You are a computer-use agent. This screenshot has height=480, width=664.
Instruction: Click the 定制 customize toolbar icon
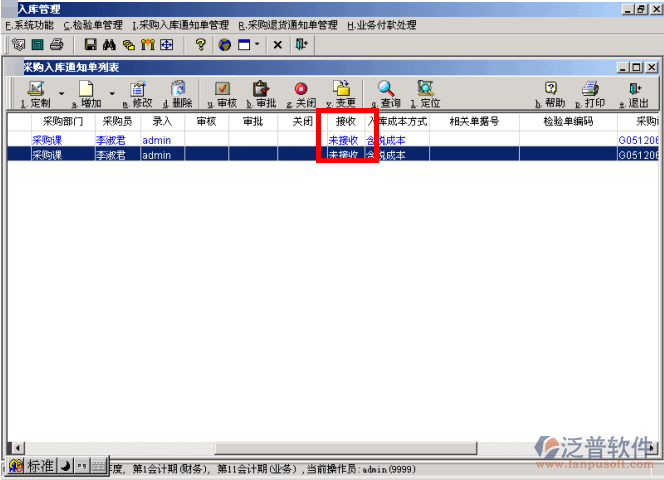[36, 89]
